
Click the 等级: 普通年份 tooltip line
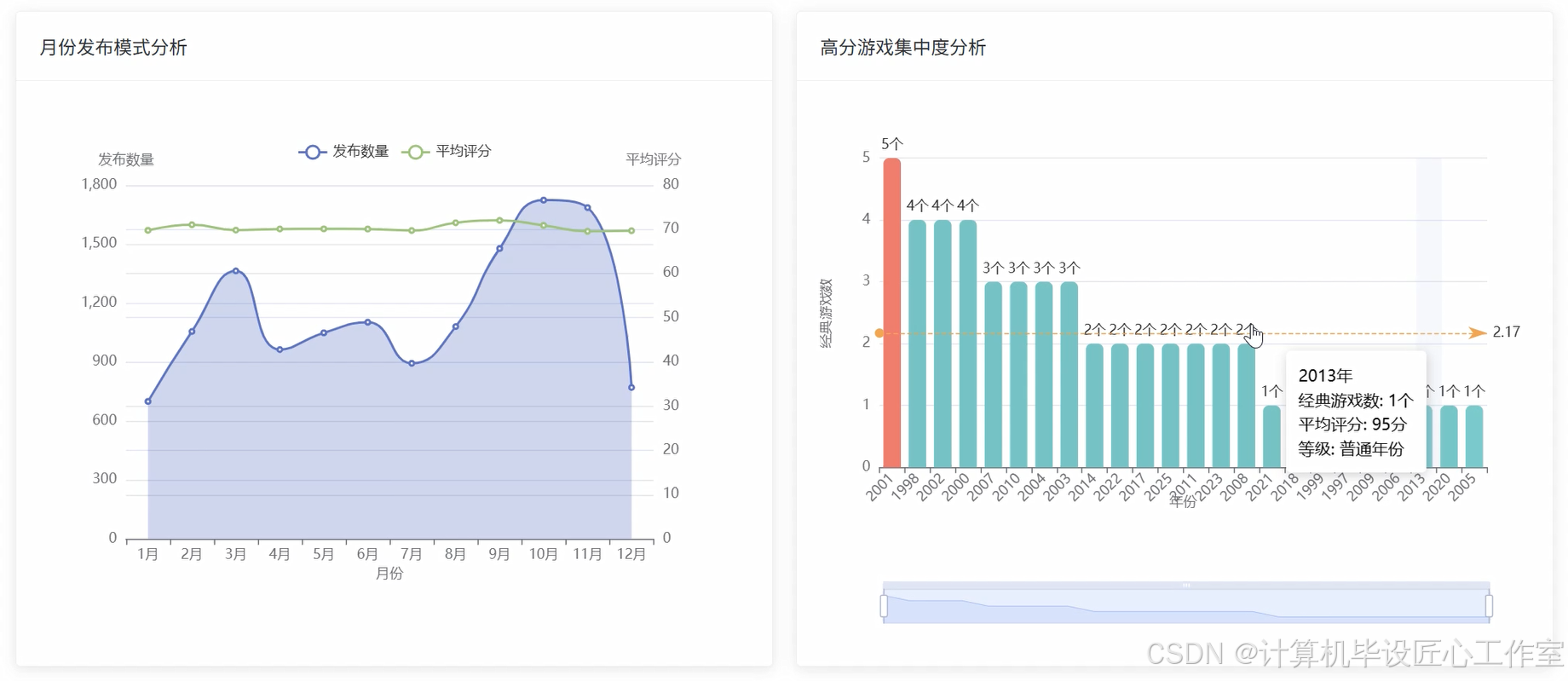click(x=1351, y=449)
